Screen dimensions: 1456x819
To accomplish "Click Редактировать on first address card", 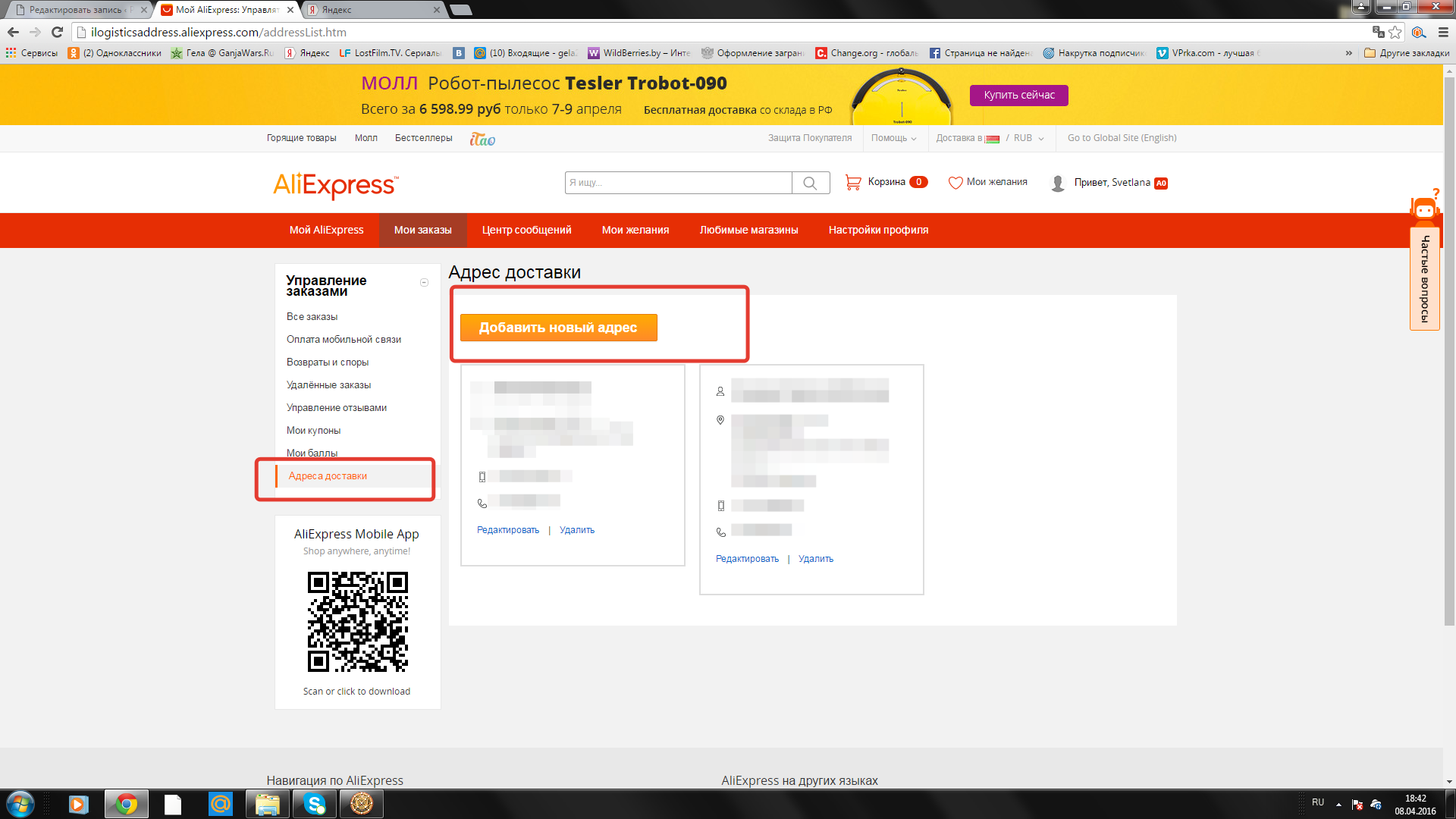I will [507, 530].
